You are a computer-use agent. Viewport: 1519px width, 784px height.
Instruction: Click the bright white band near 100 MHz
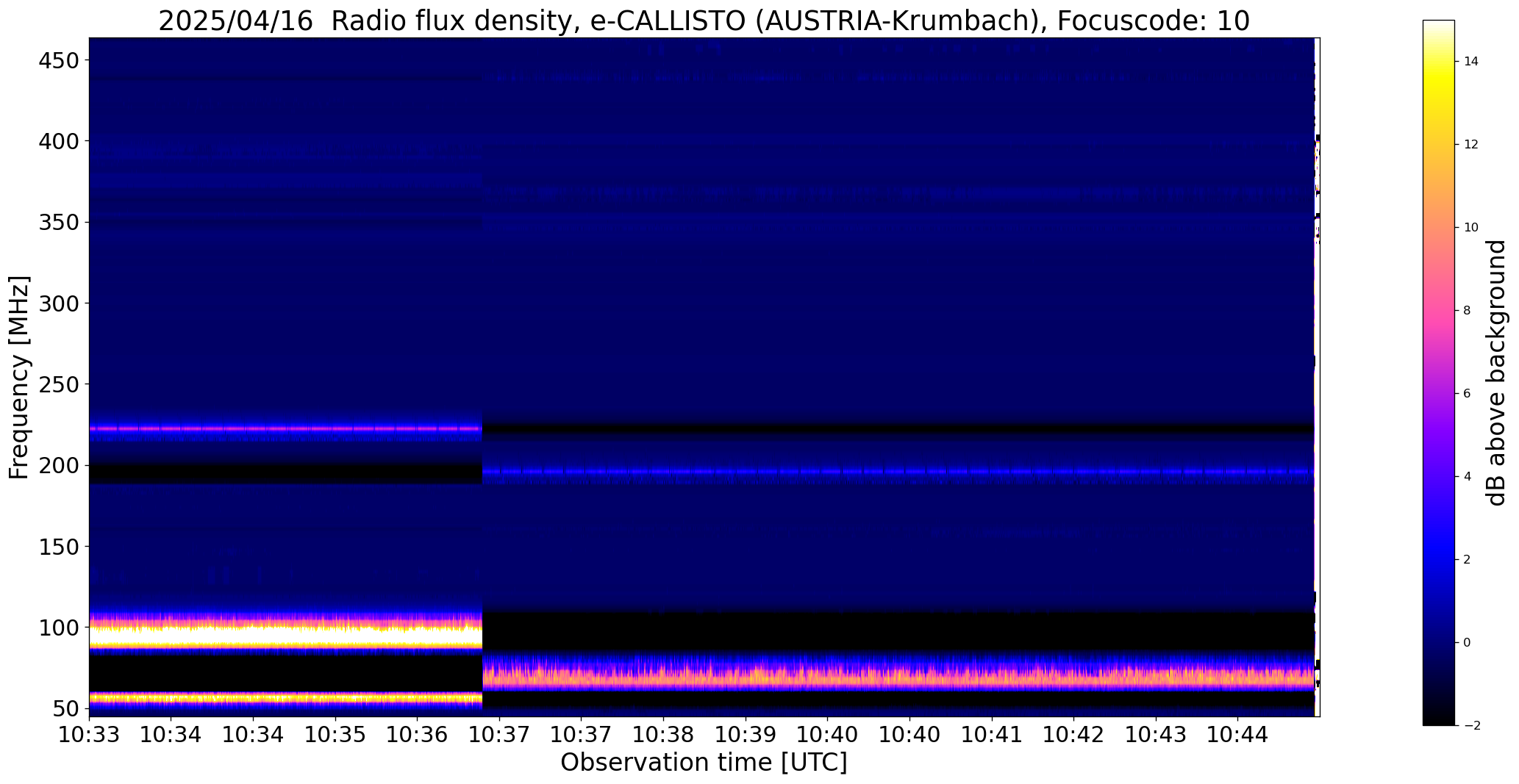285,634
